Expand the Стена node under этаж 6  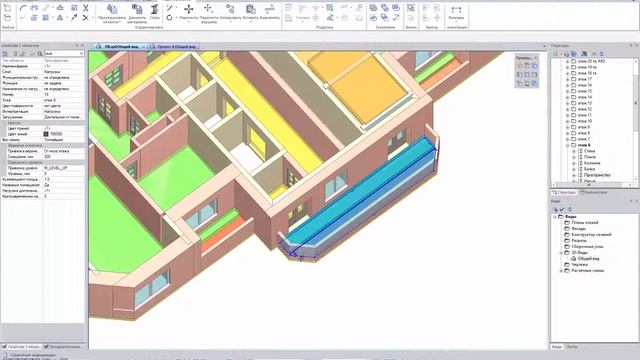tap(574, 151)
